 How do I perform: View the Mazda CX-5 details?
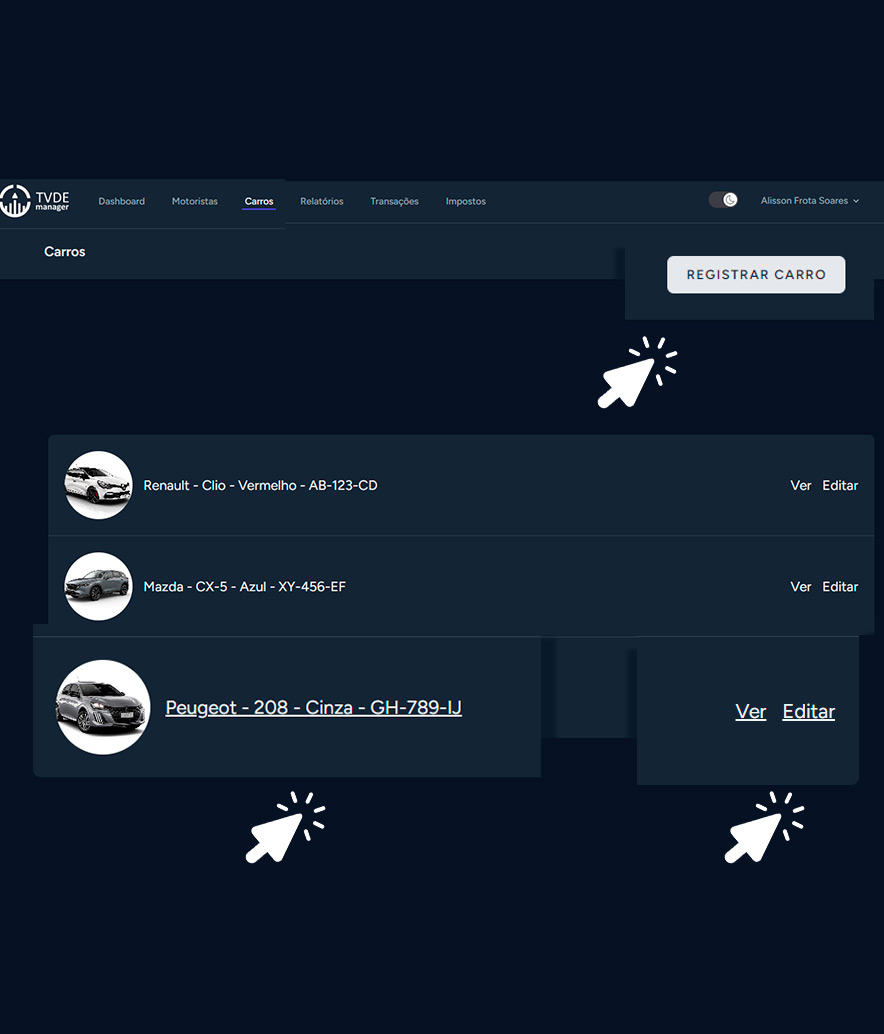[800, 587]
